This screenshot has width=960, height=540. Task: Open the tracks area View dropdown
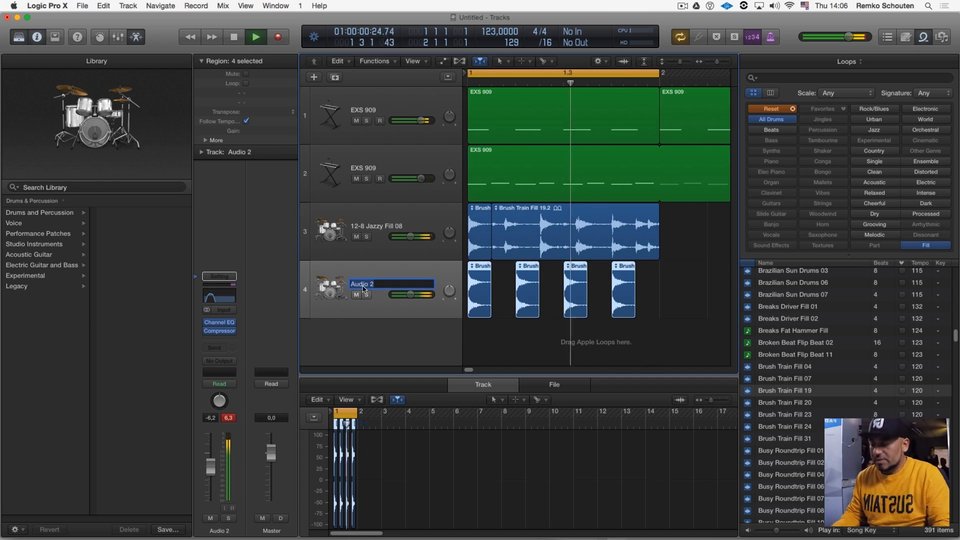416,61
